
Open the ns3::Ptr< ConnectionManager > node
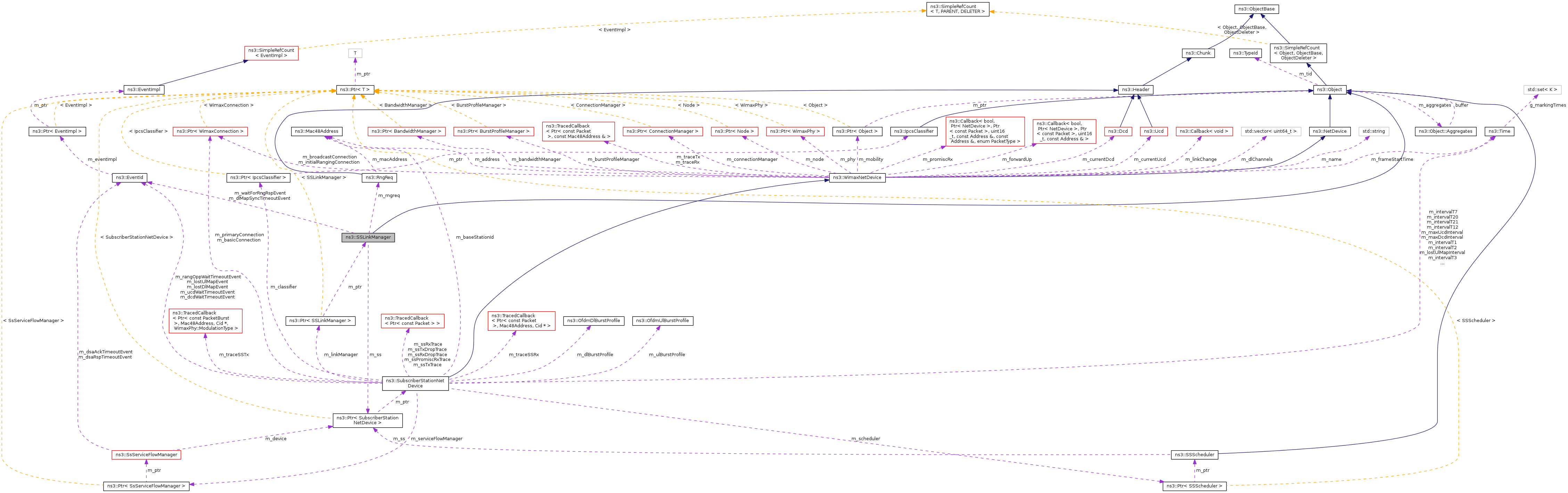pyautogui.click(x=663, y=131)
